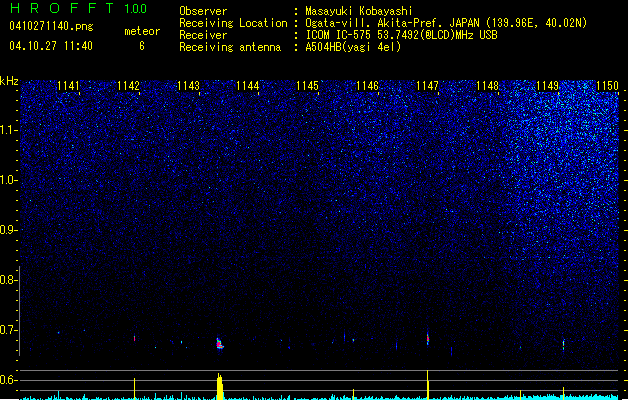This screenshot has height=400, width=629.
Task: Click the meteor count value 6
Action: point(142,46)
